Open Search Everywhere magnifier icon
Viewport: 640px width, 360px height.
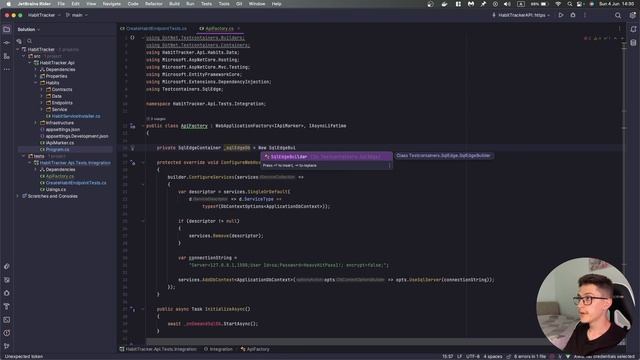coord(618,15)
